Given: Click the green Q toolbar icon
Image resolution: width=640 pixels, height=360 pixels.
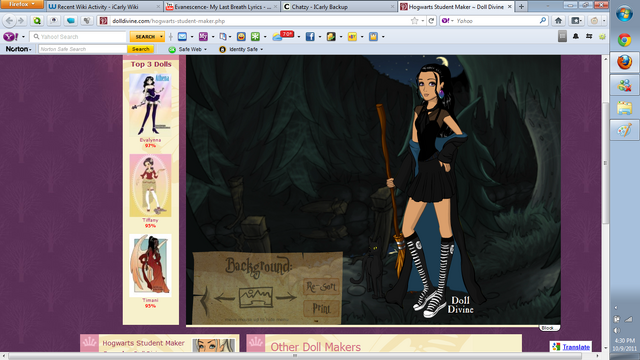Looking at the screenshot, I should tap(37, 20).
